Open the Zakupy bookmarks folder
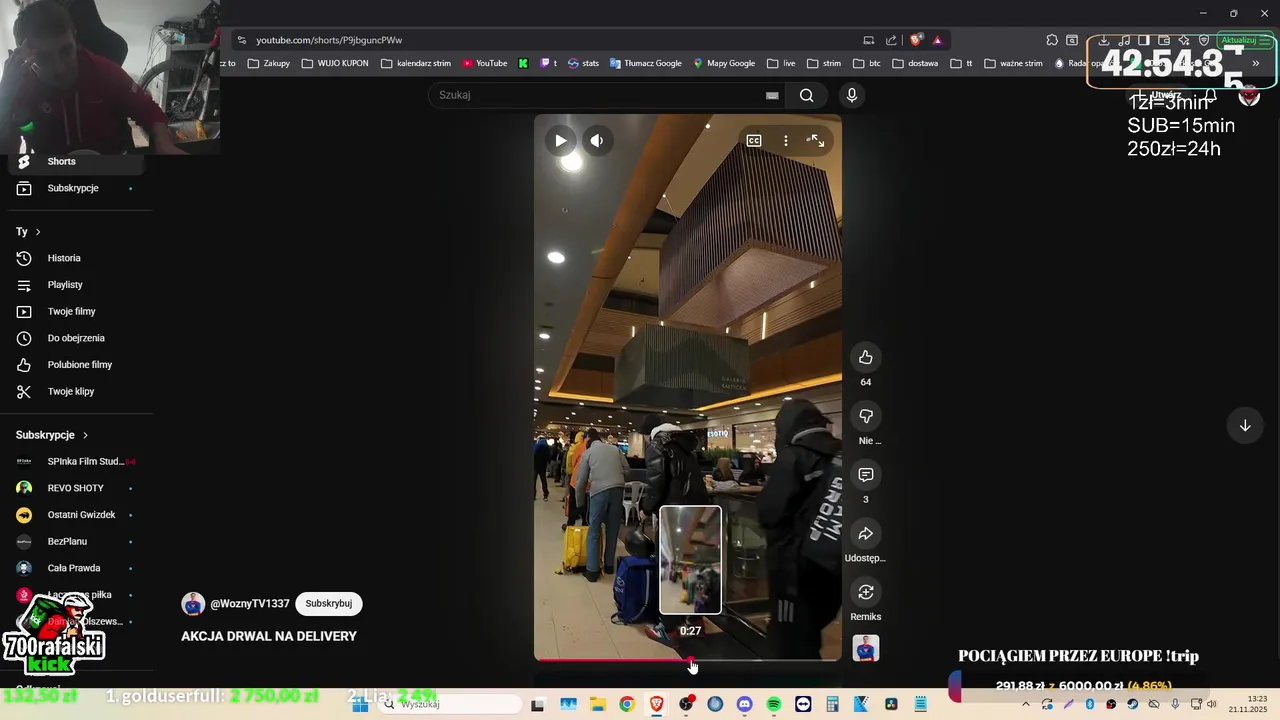 (269, 63)
